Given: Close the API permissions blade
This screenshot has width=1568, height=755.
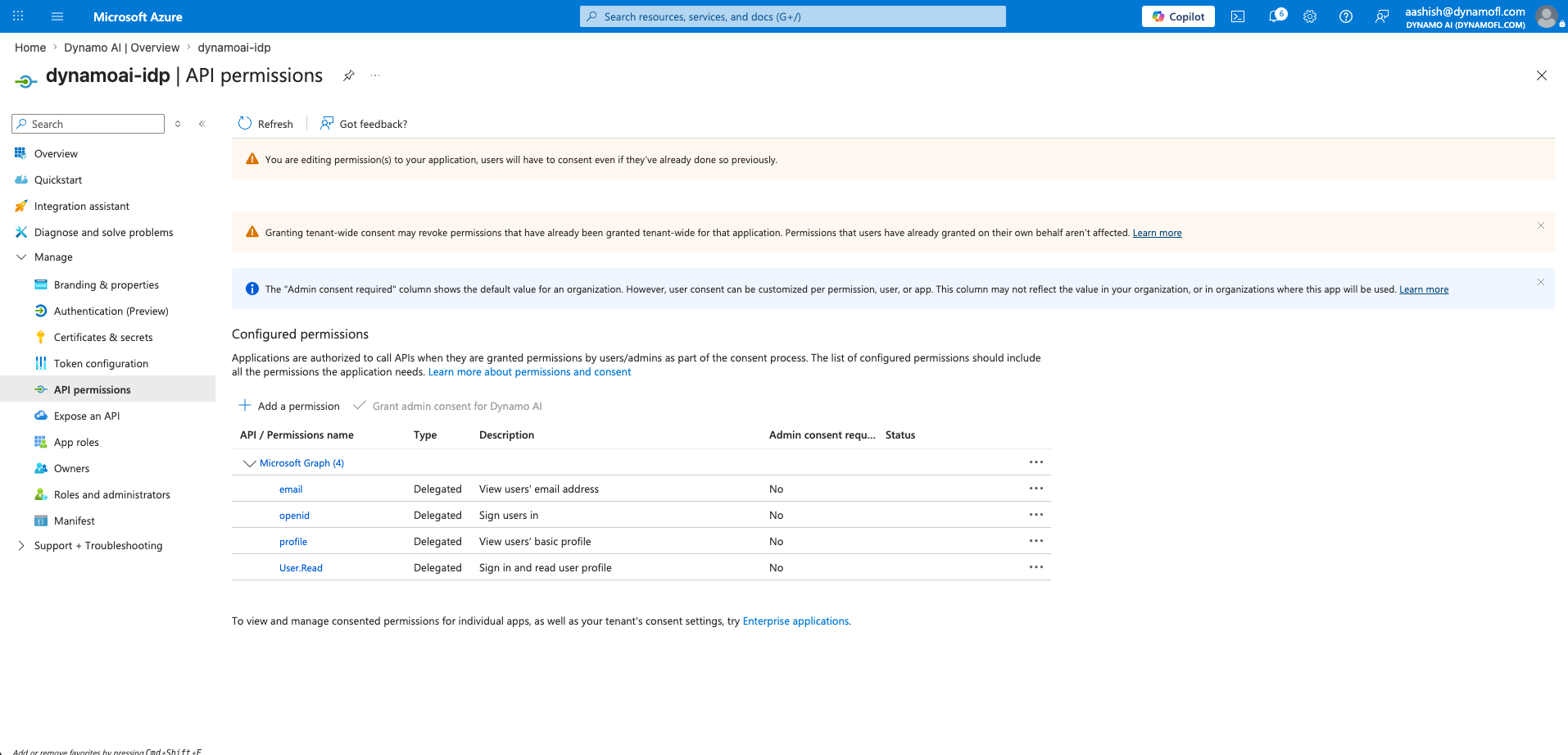Looking at the screenshot, I should tap(1542, 75).
